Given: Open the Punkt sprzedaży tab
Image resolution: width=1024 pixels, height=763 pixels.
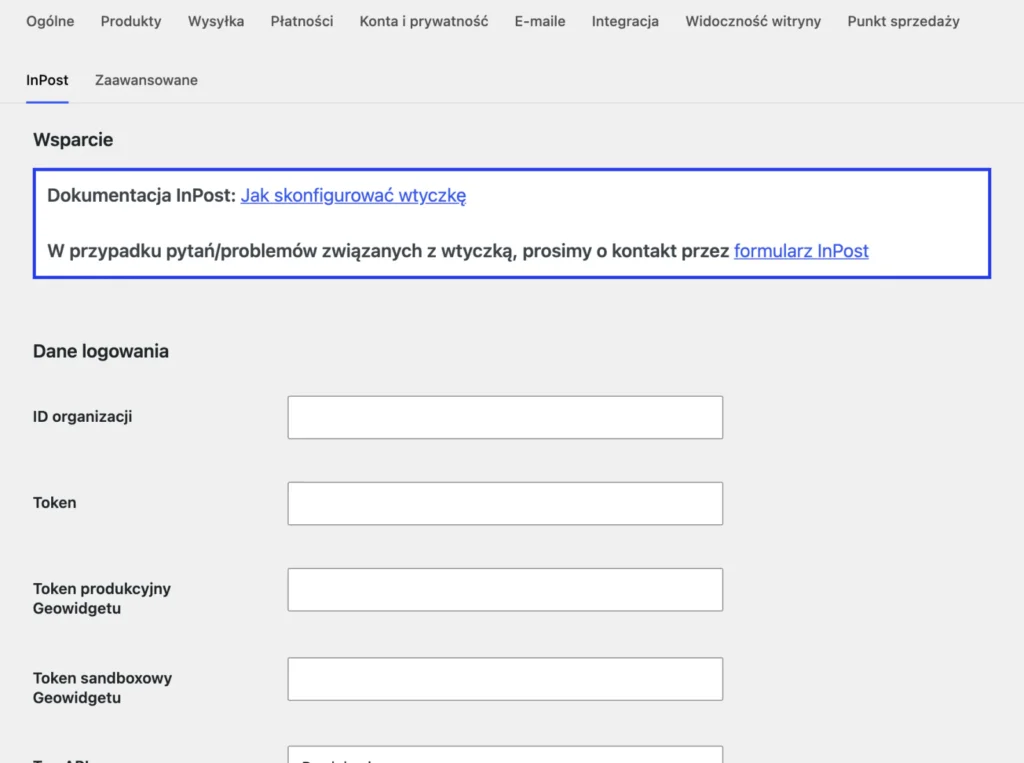Looking at the screenshot, I should [x=903, y=21].
